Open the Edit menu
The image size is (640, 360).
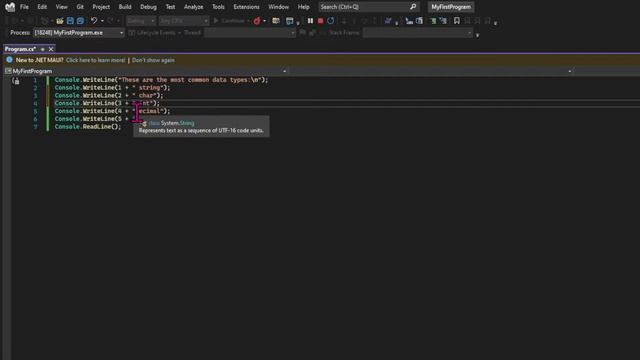click(42, 7)
